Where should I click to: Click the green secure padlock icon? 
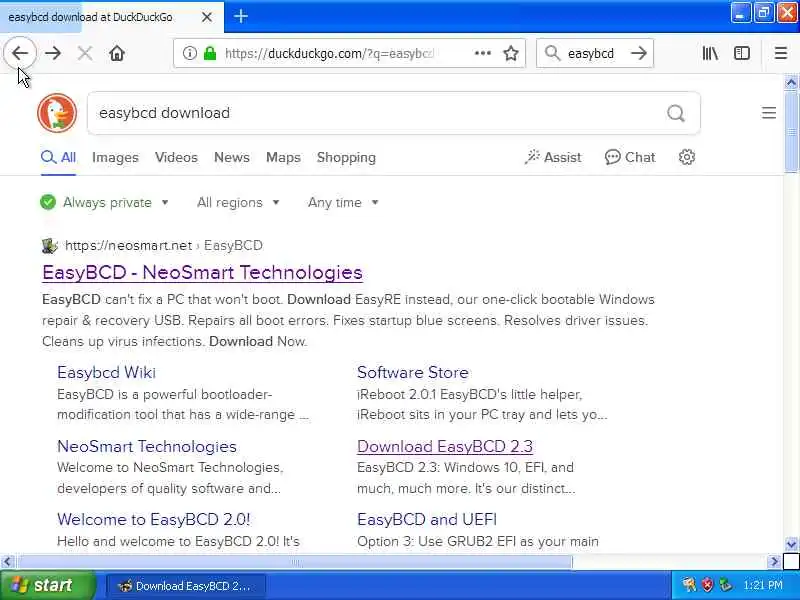point(210,53)
